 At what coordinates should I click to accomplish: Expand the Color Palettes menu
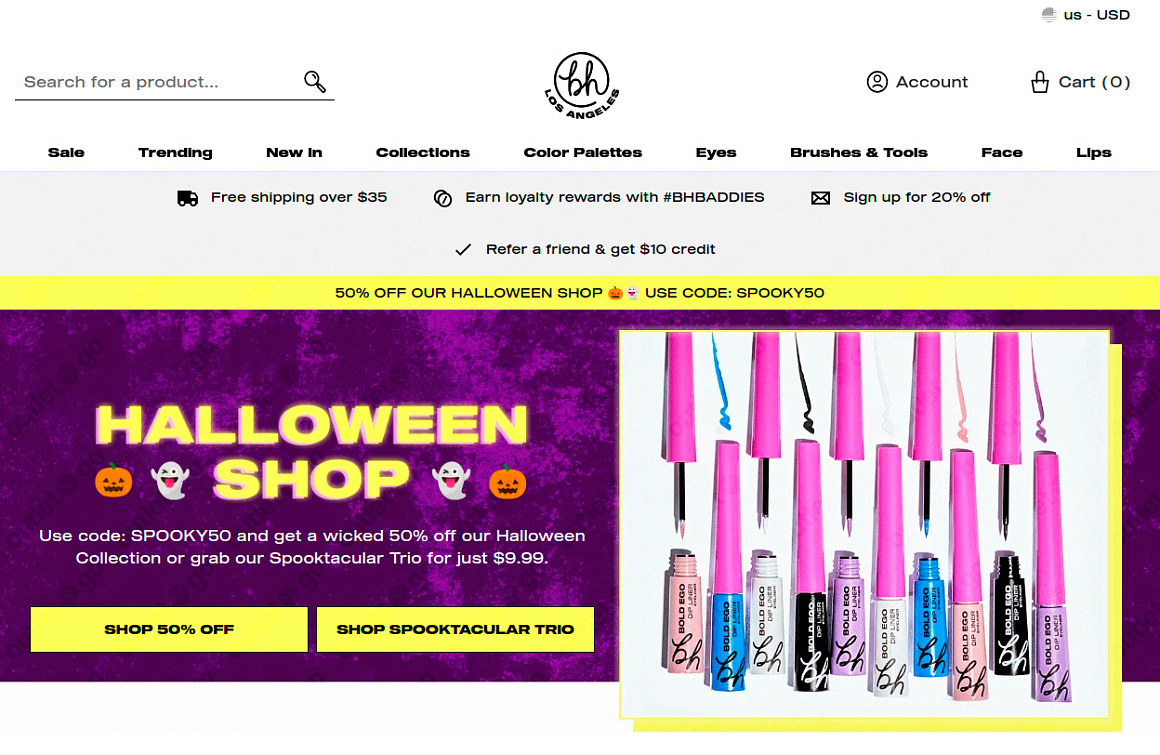582,152
